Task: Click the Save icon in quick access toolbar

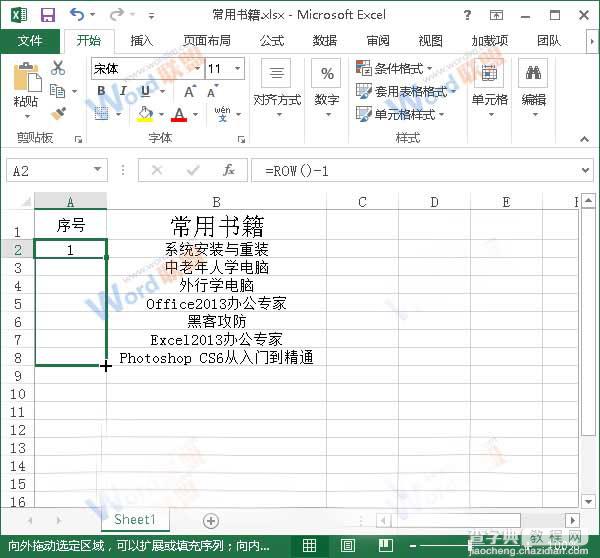Action: click(x=48, y=15)
